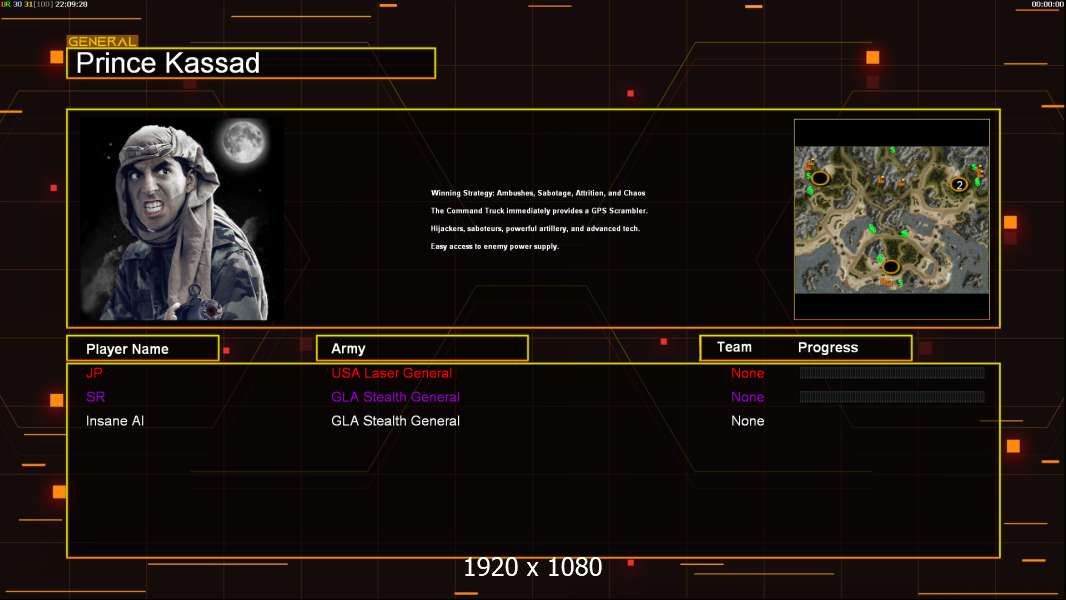Click JP's loading progress bar
This screenshot has height=600, width=1066.
(892, 372)
